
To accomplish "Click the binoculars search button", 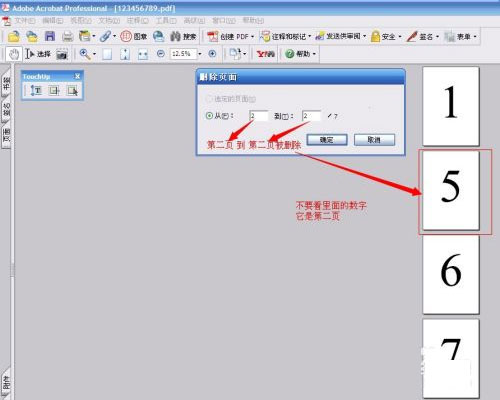I will pyautogui.click(x=183, y=36).
